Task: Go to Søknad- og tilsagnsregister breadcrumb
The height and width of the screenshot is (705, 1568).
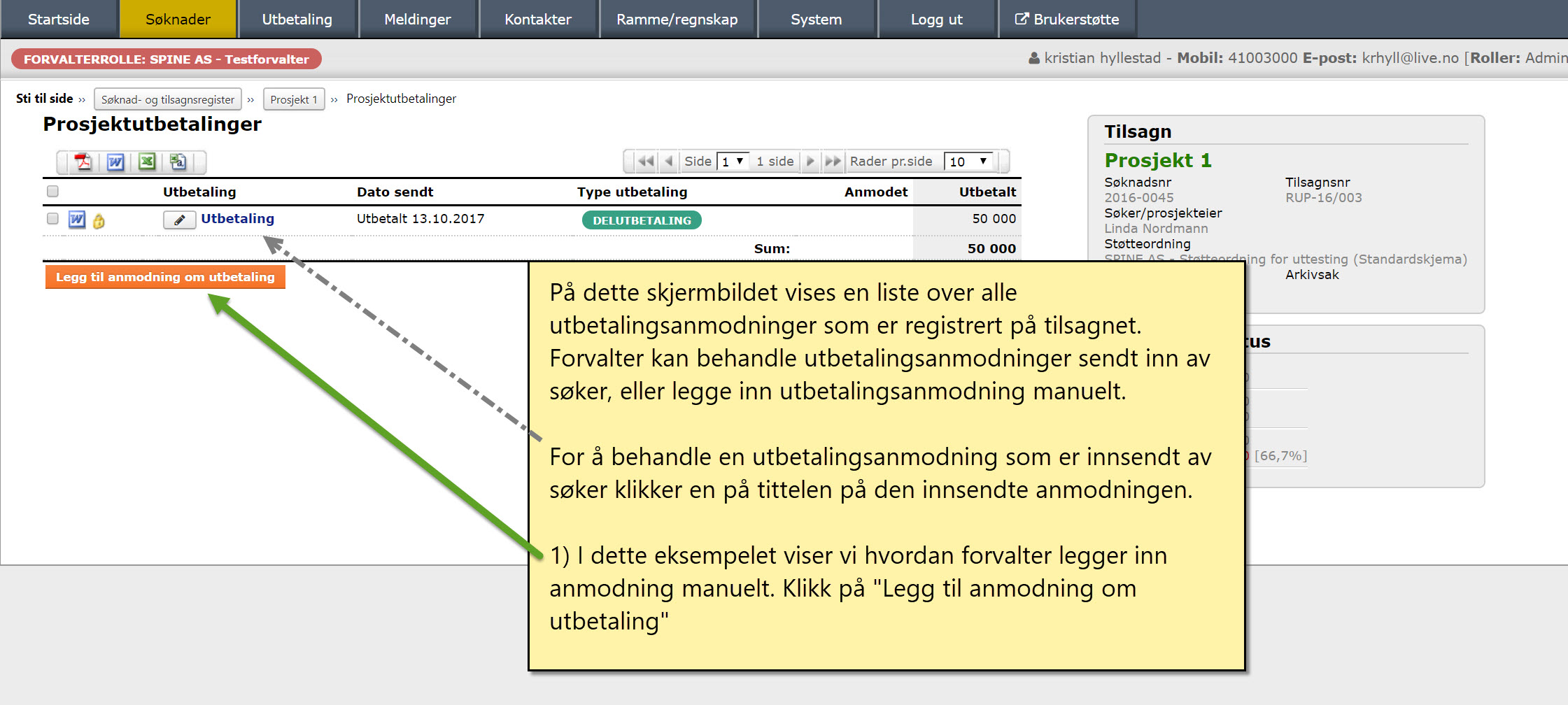Action: tap(168, 99)
